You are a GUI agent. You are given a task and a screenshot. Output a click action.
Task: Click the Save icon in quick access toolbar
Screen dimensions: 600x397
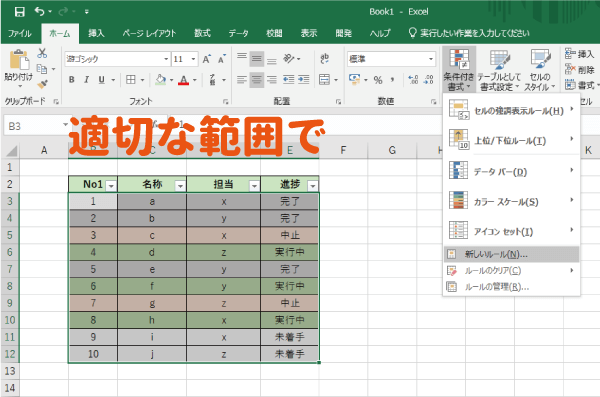(20, 12)
